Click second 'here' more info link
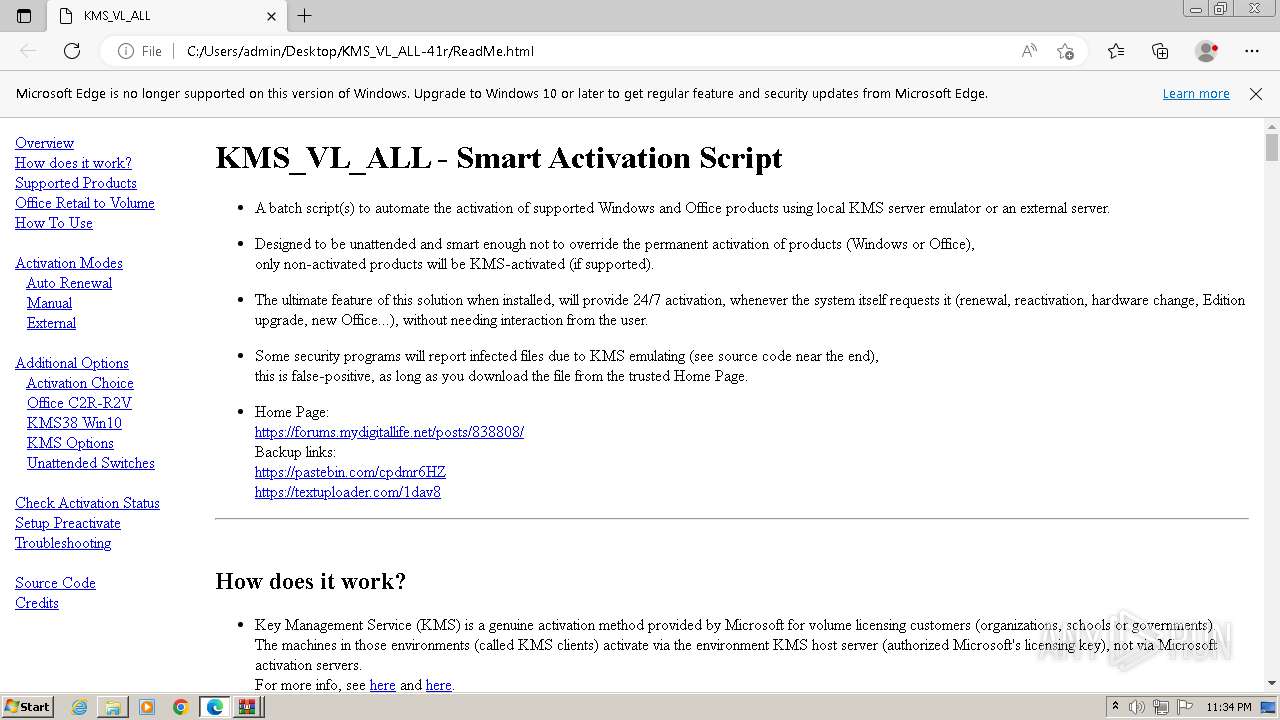1280x720 pixels. point(438,685)
